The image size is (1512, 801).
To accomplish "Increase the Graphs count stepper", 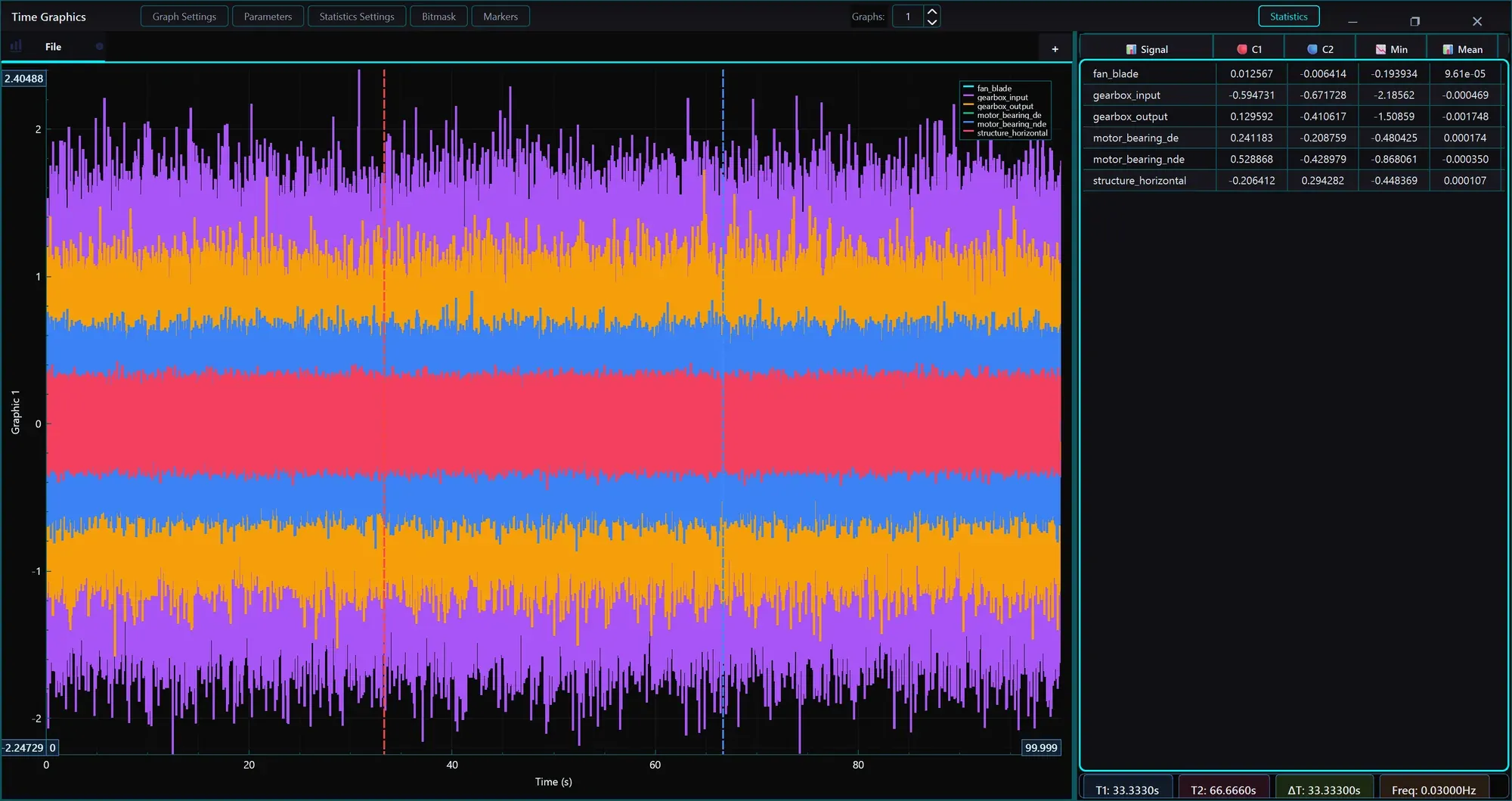I will [932, 11].
